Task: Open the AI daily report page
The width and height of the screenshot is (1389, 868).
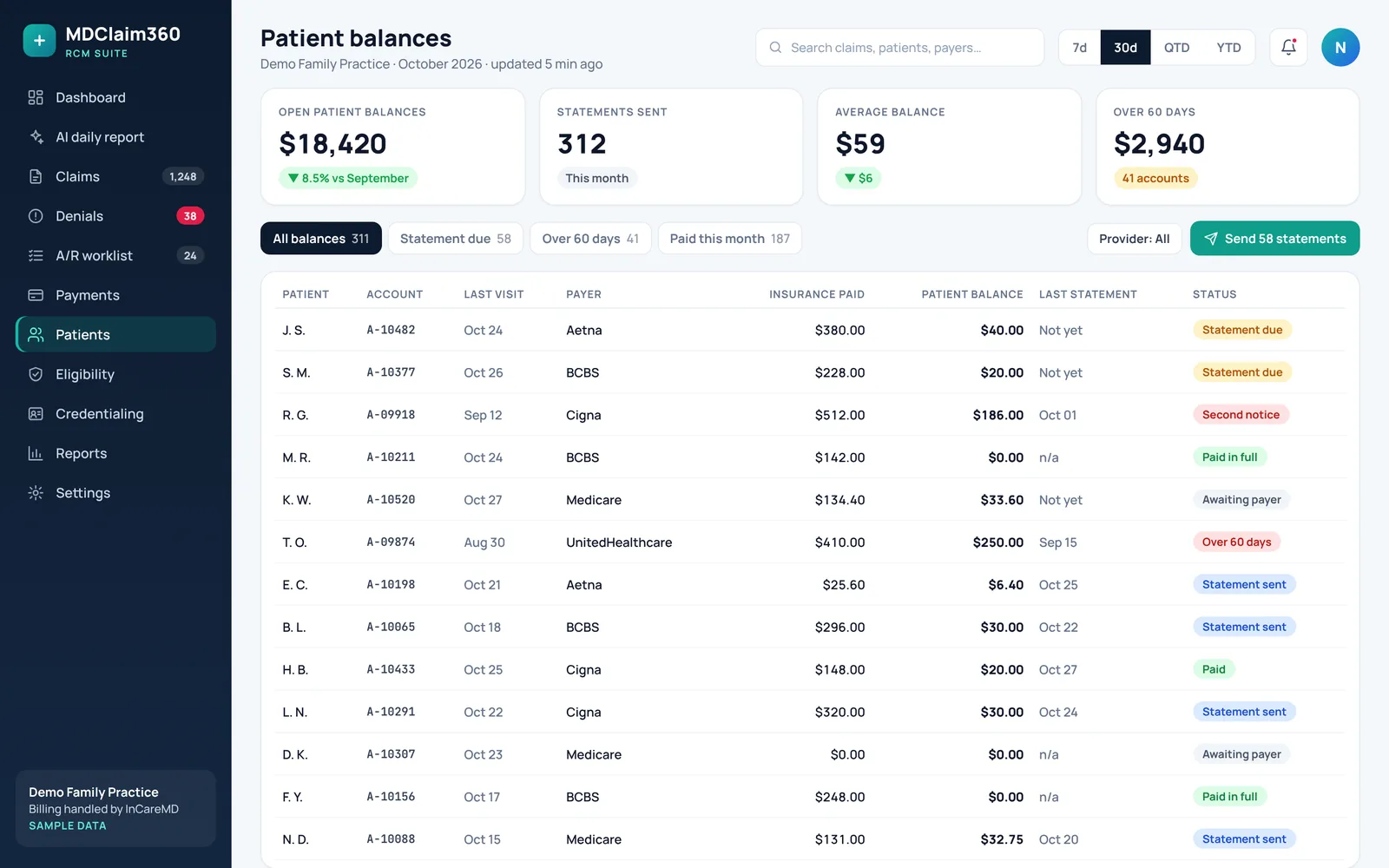Action: [x=115, y=137]
